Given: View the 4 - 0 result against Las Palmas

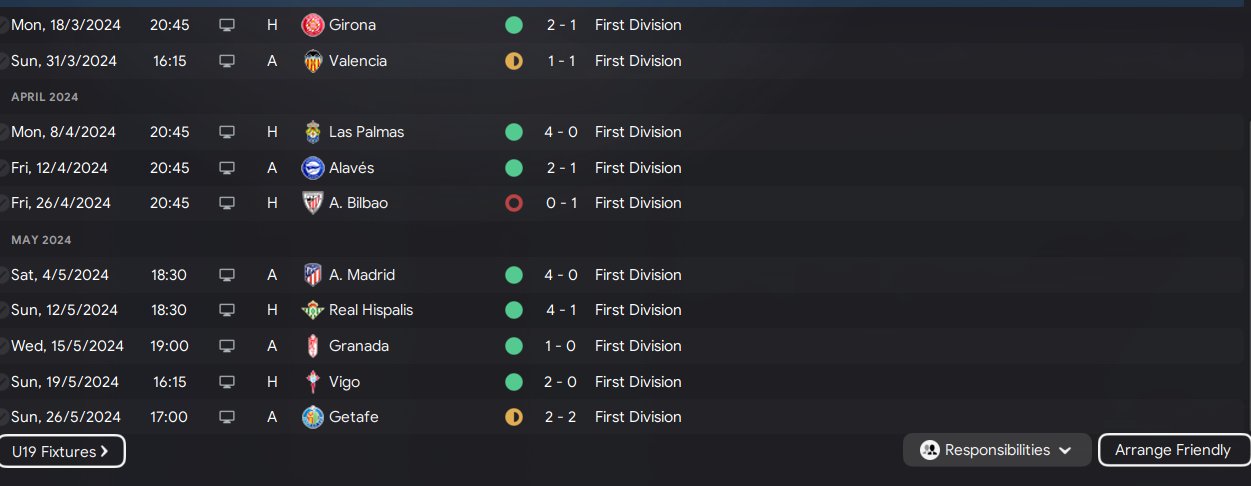Looking at the screenshot, I should click(560, 132).
